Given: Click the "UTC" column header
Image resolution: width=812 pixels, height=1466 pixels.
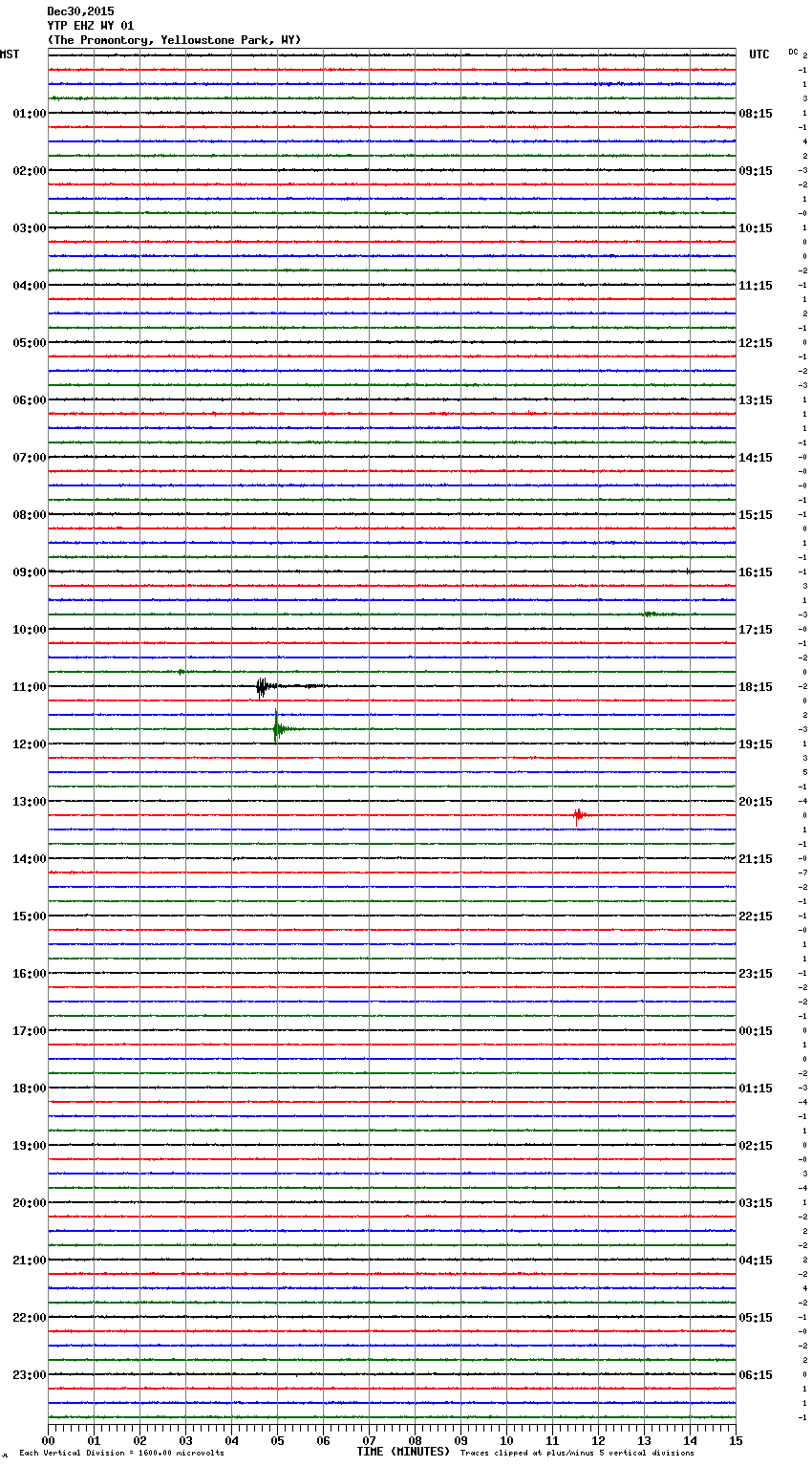Looking at the screenshot, I should 759,54.
